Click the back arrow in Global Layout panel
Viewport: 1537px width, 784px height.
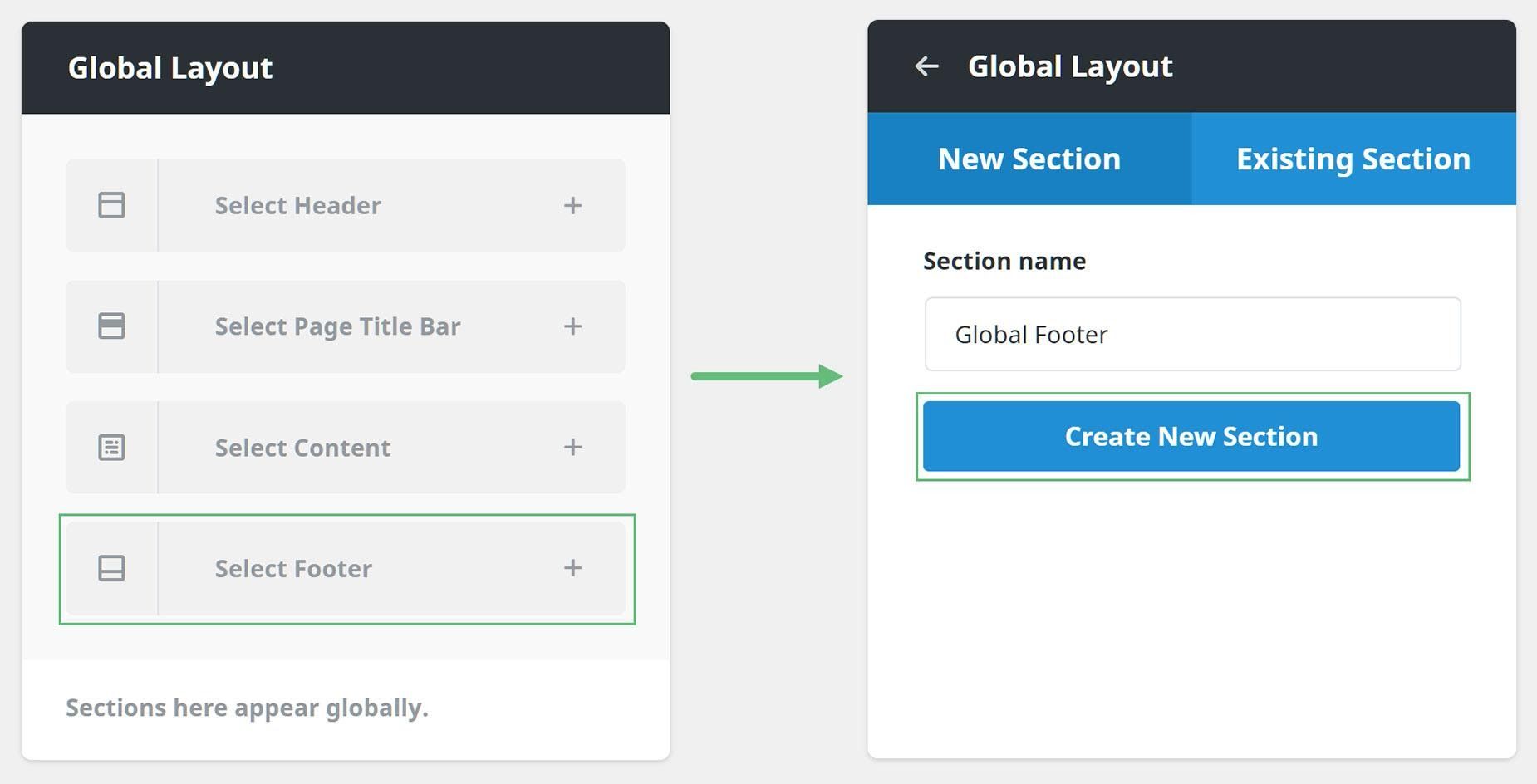tap(926, 66)
